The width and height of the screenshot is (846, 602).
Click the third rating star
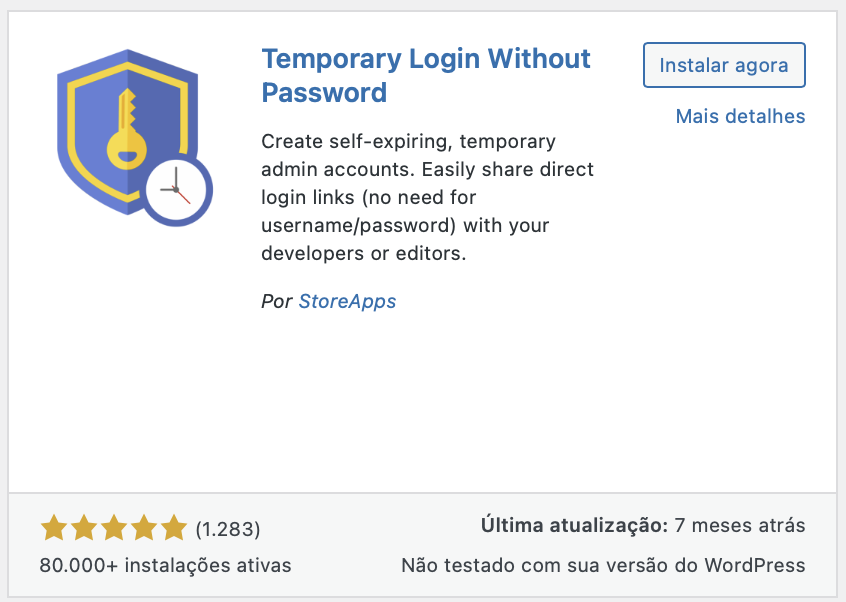pos(114,527)
